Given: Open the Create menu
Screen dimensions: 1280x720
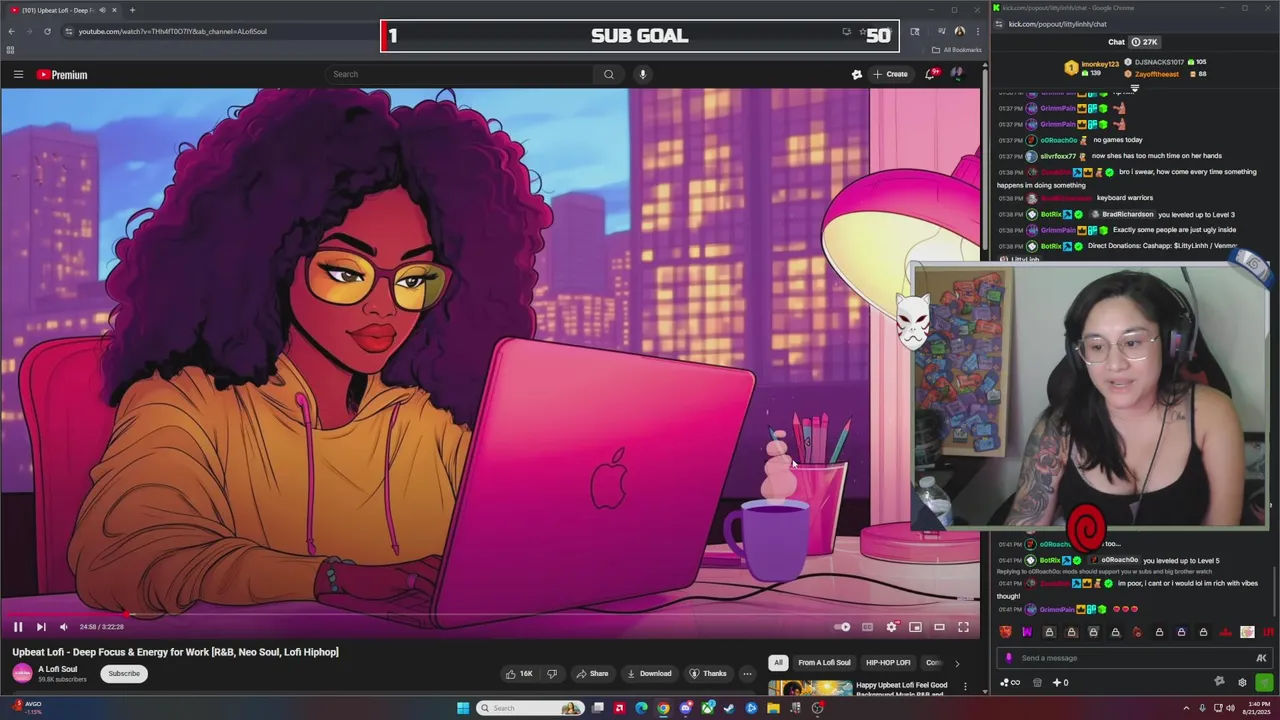Looking at the screenshot, I should coord(890,74).
